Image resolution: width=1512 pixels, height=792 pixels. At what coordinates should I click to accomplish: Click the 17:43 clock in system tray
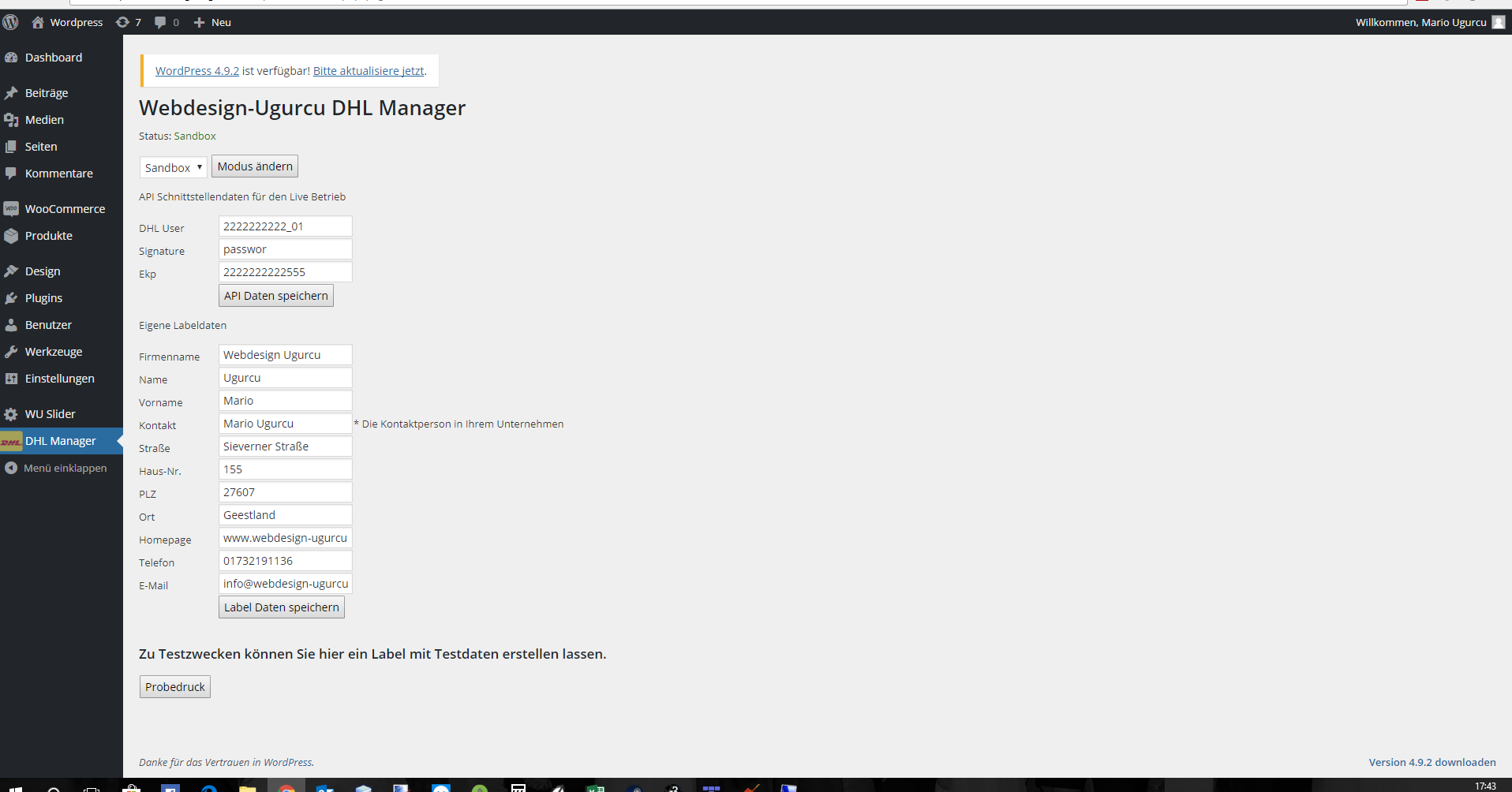pos(1485,786)
